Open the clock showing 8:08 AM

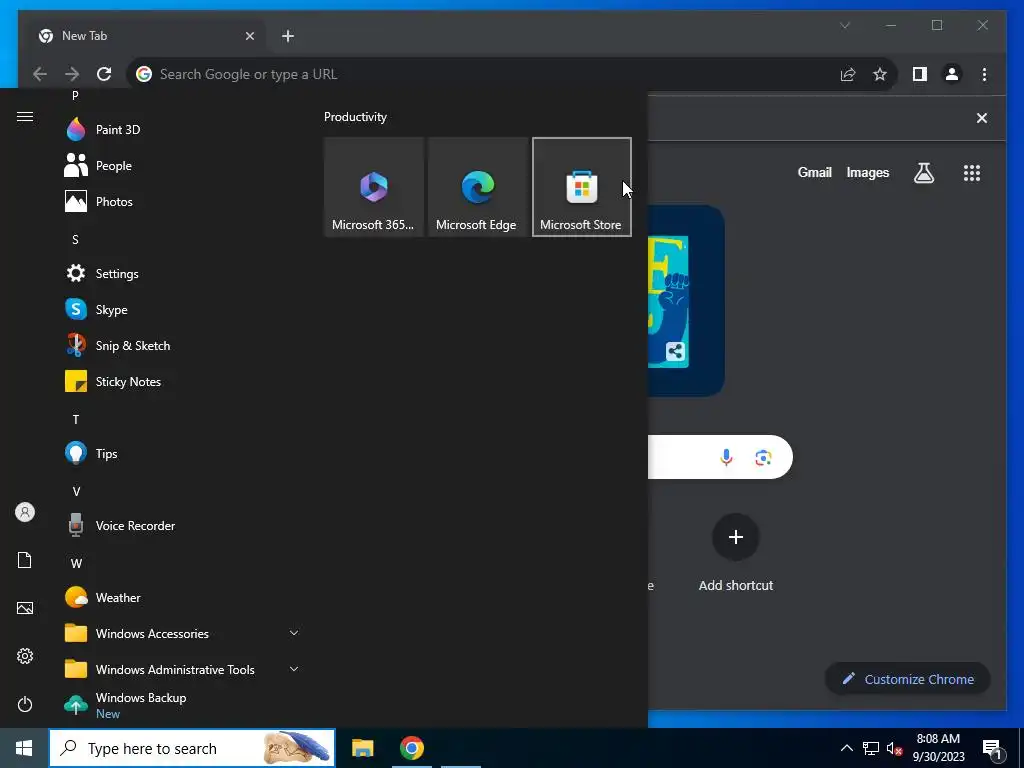click(x=938, y=748)
